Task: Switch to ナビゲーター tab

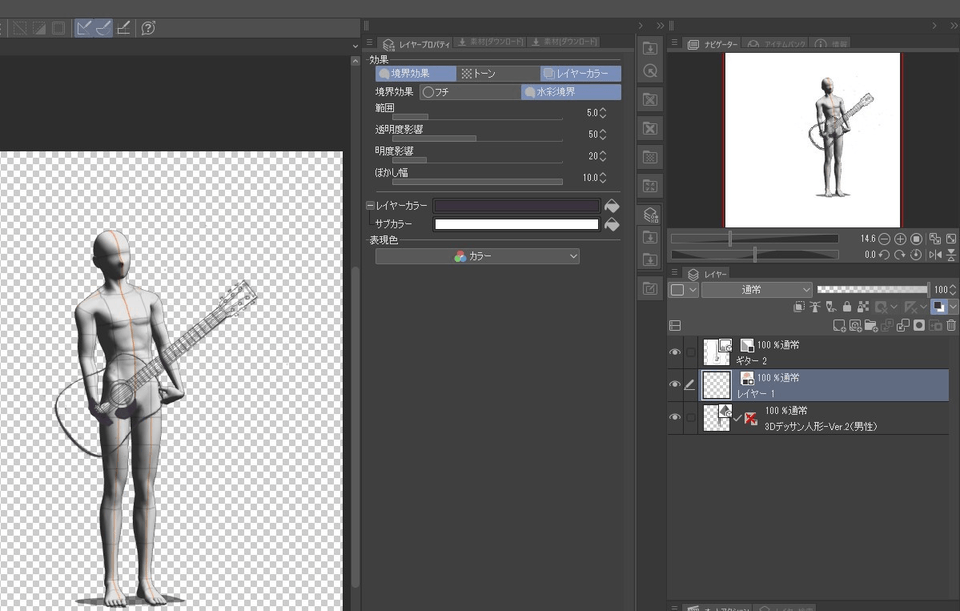Action: pos(713,44)
